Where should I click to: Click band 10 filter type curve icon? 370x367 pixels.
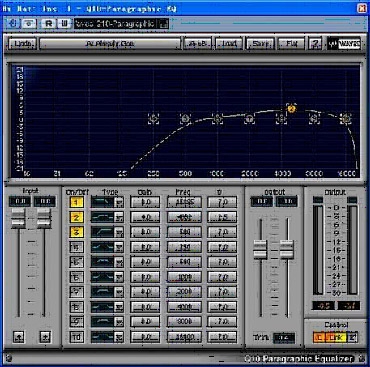tap(102, 337)
